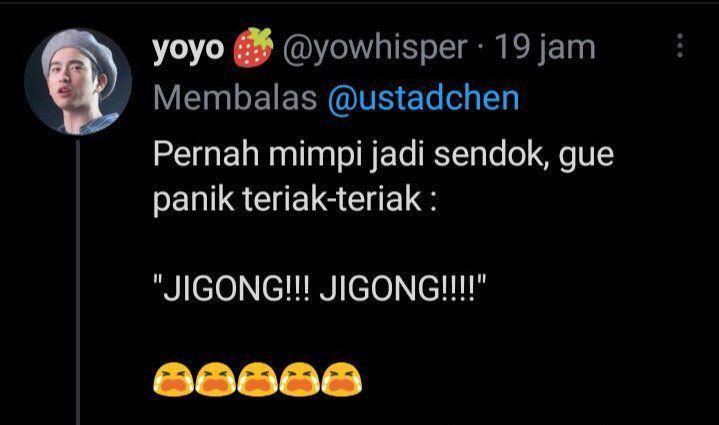
Task: Click the thread connector line under avatar
Action: [78, 282]
